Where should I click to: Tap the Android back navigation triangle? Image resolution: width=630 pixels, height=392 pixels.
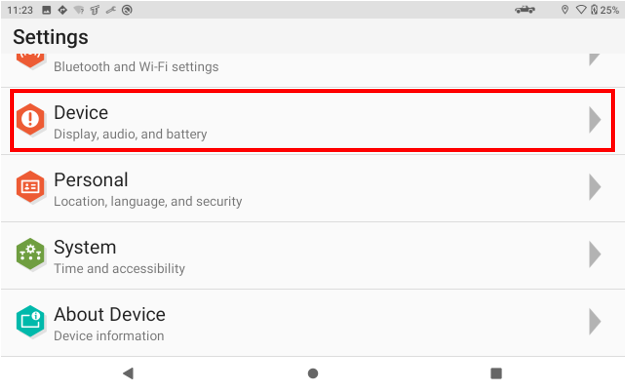128,374
